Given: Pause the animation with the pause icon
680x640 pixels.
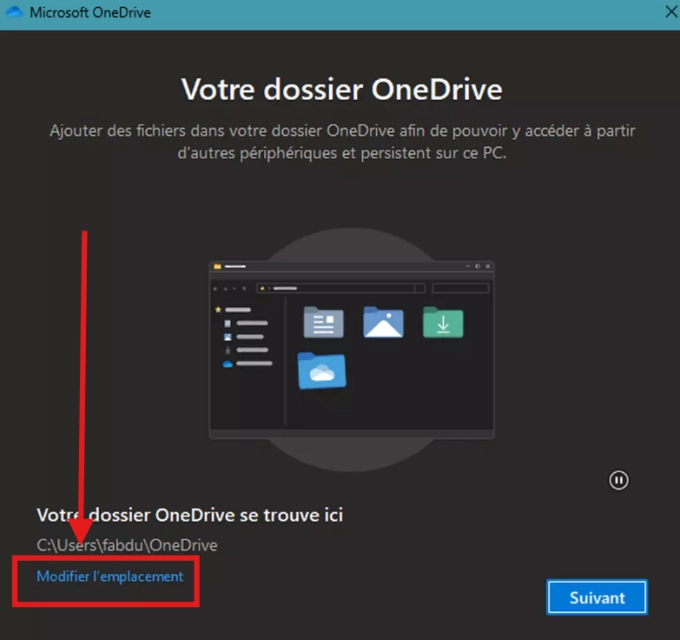Looking at the screenshot, I should click(x=618, y=480).
